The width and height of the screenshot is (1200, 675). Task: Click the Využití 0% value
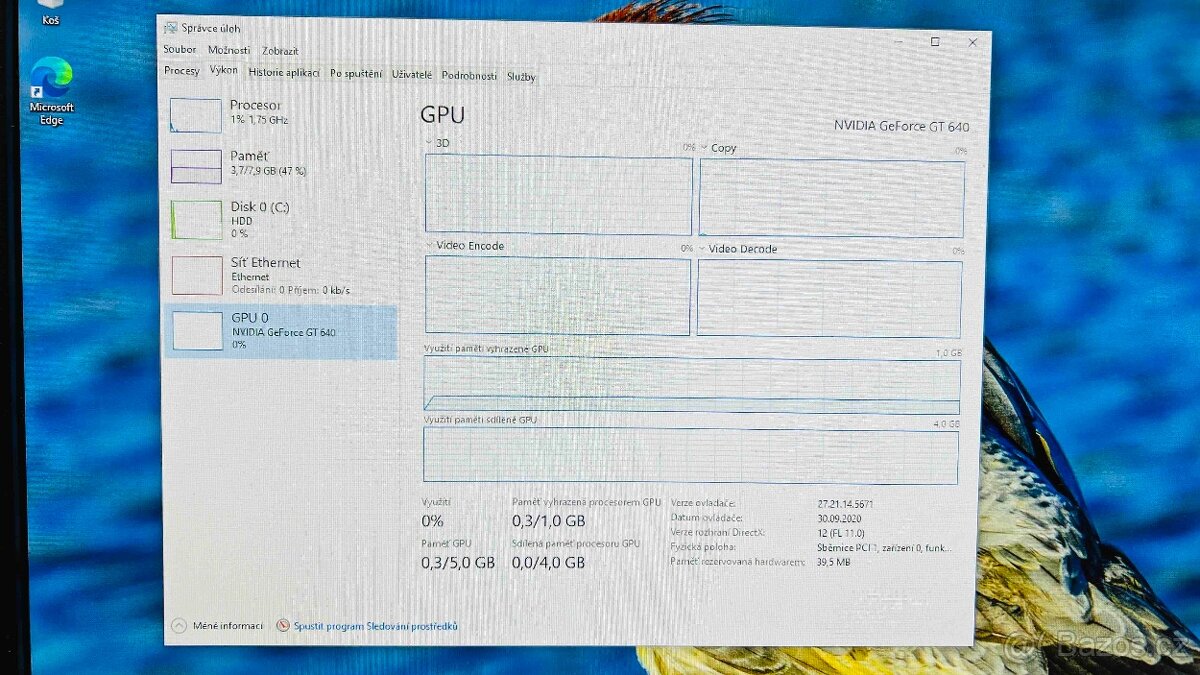(432, 521)
